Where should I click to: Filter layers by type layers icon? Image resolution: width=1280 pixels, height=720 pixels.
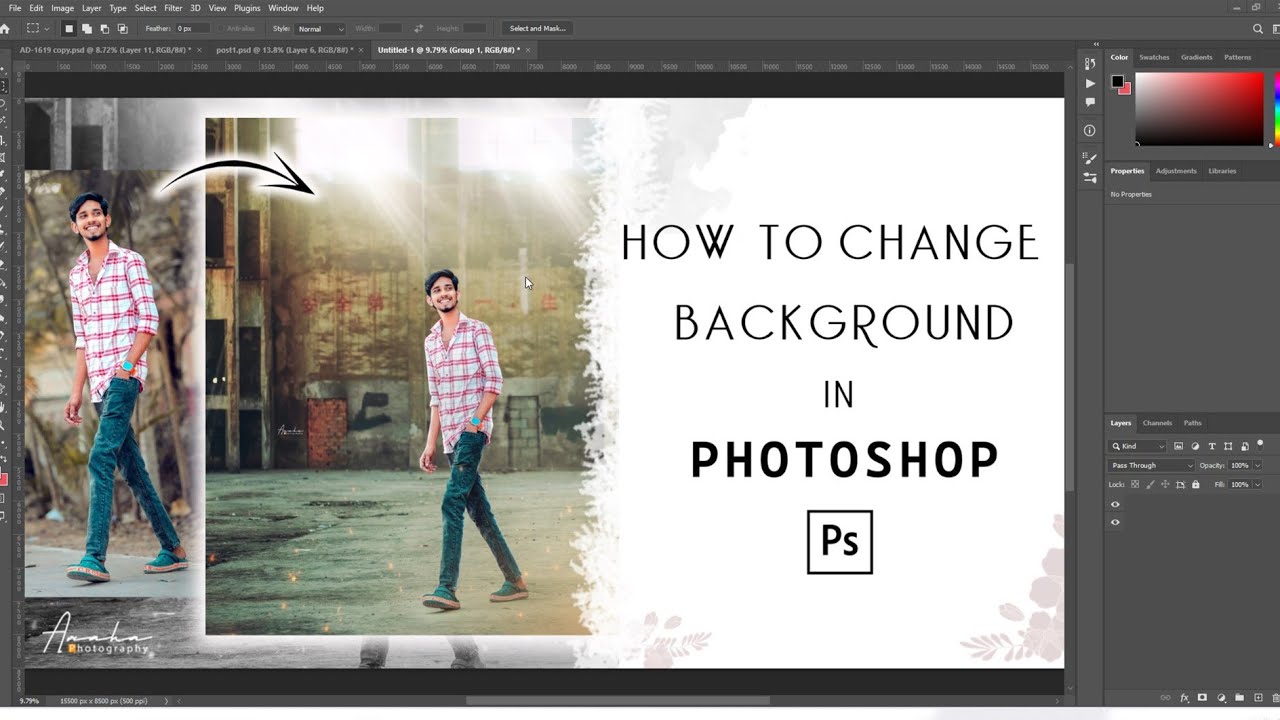[1212, 446]
